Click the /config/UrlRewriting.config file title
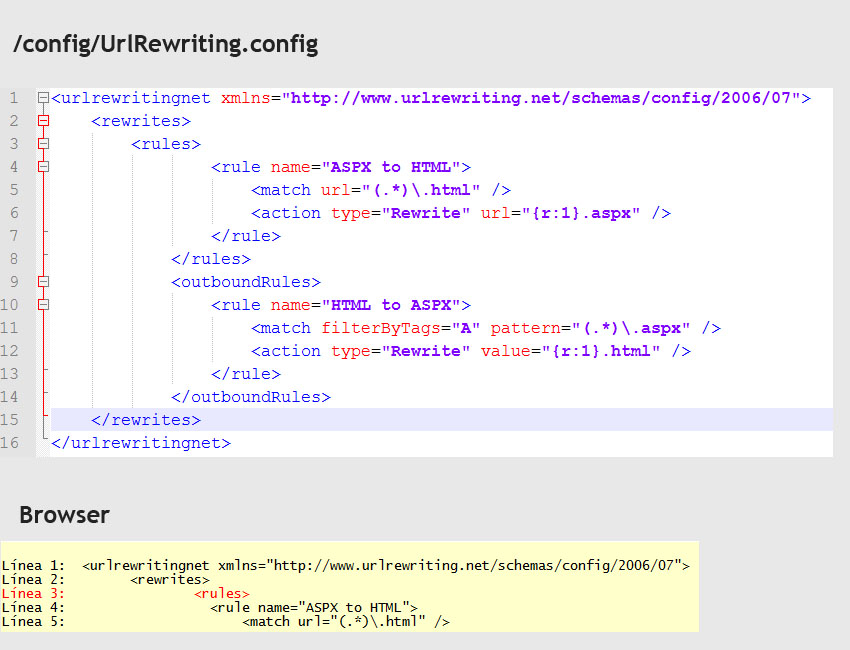Screen dimensions: 850x650 [166, 44]
